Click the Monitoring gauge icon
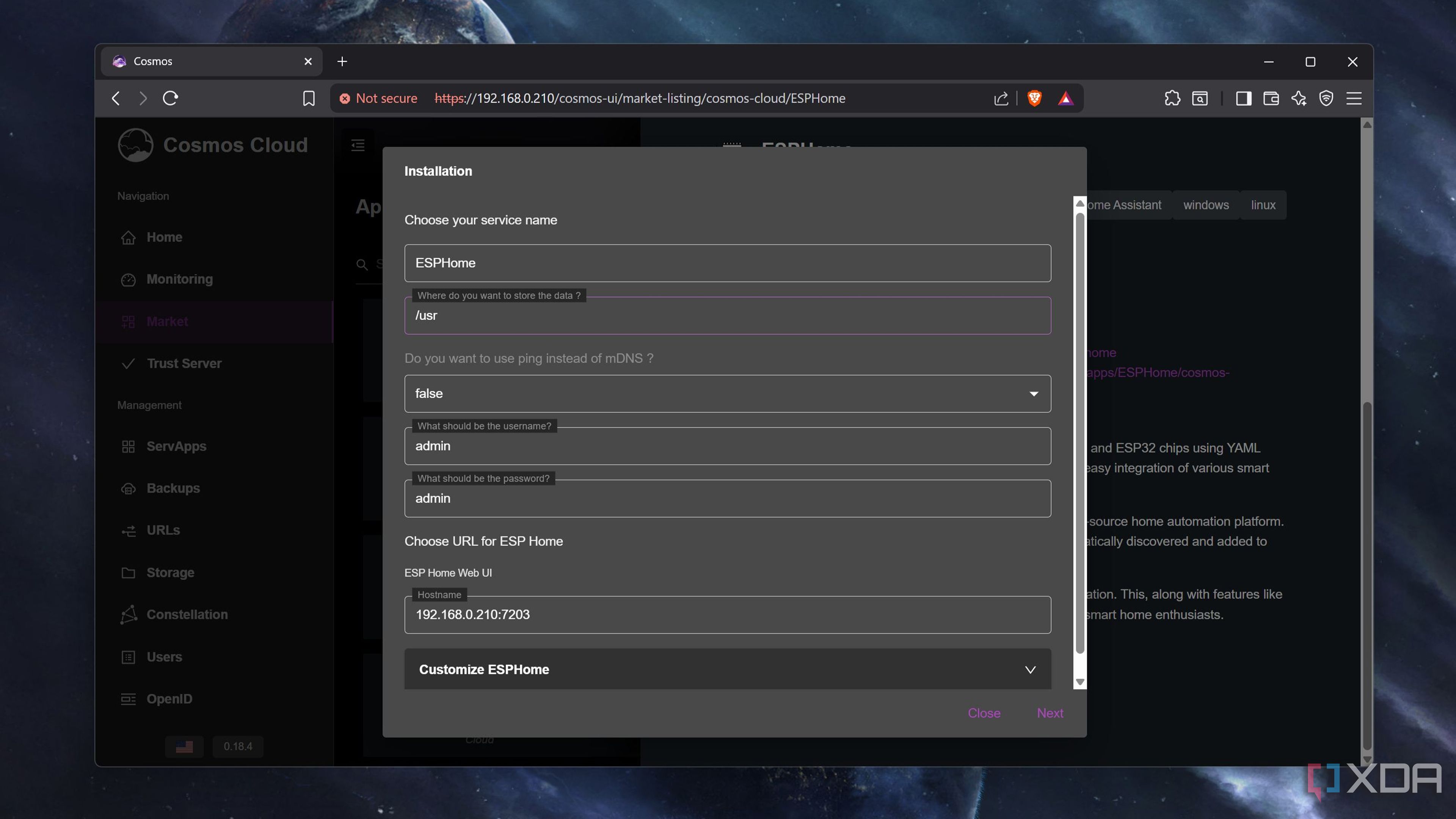The height and width of the screenshot is (819, 1456). point(128,279)
